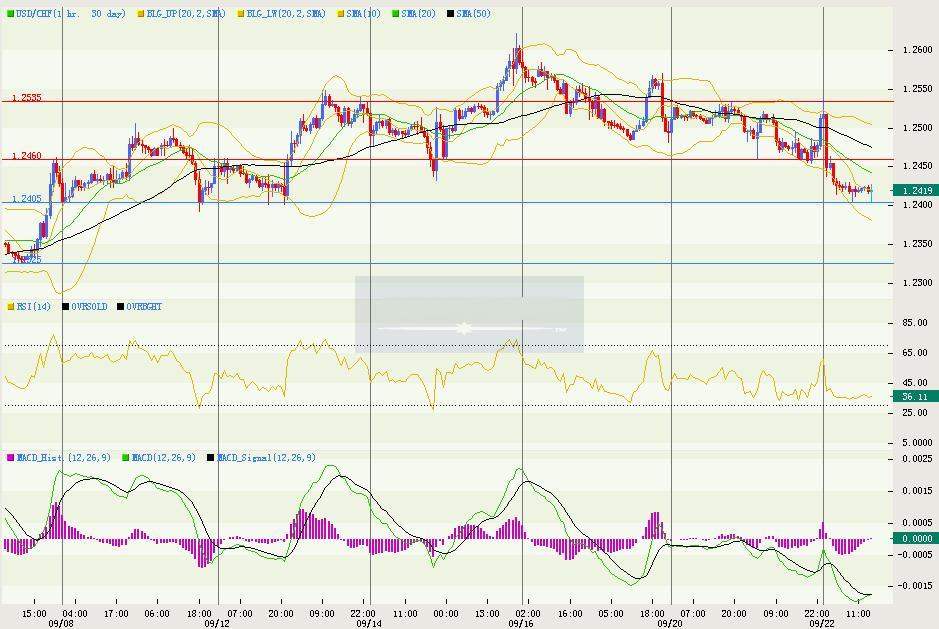
Task: Click the 17:00 time axis label
Action: (116, 613)
